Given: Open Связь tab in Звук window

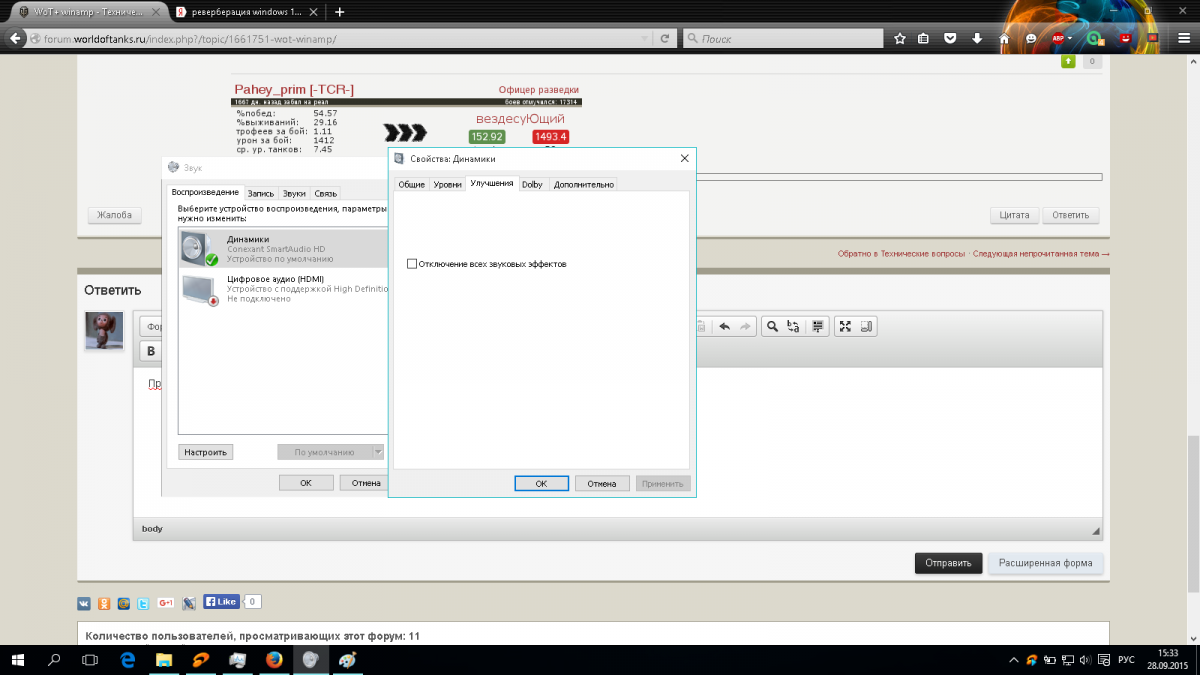Looking at the screenshot, I should tap(325, 193).
